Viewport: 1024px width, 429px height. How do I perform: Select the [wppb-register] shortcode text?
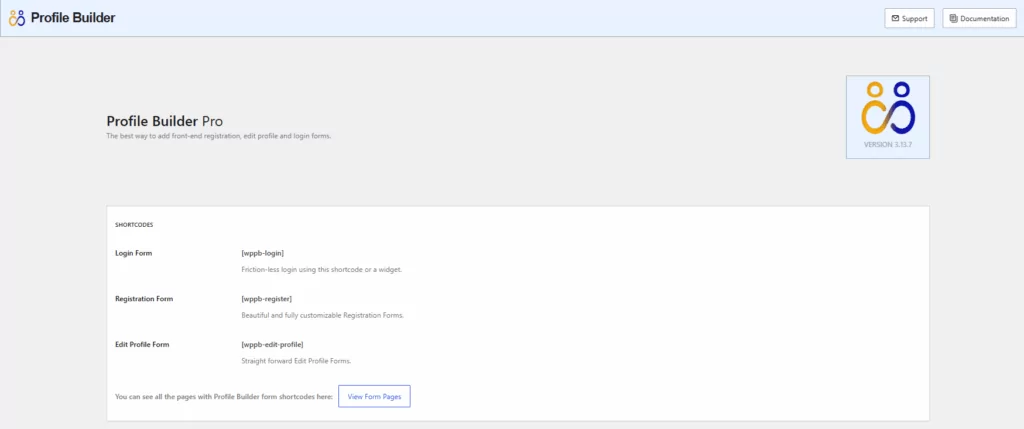266,298
